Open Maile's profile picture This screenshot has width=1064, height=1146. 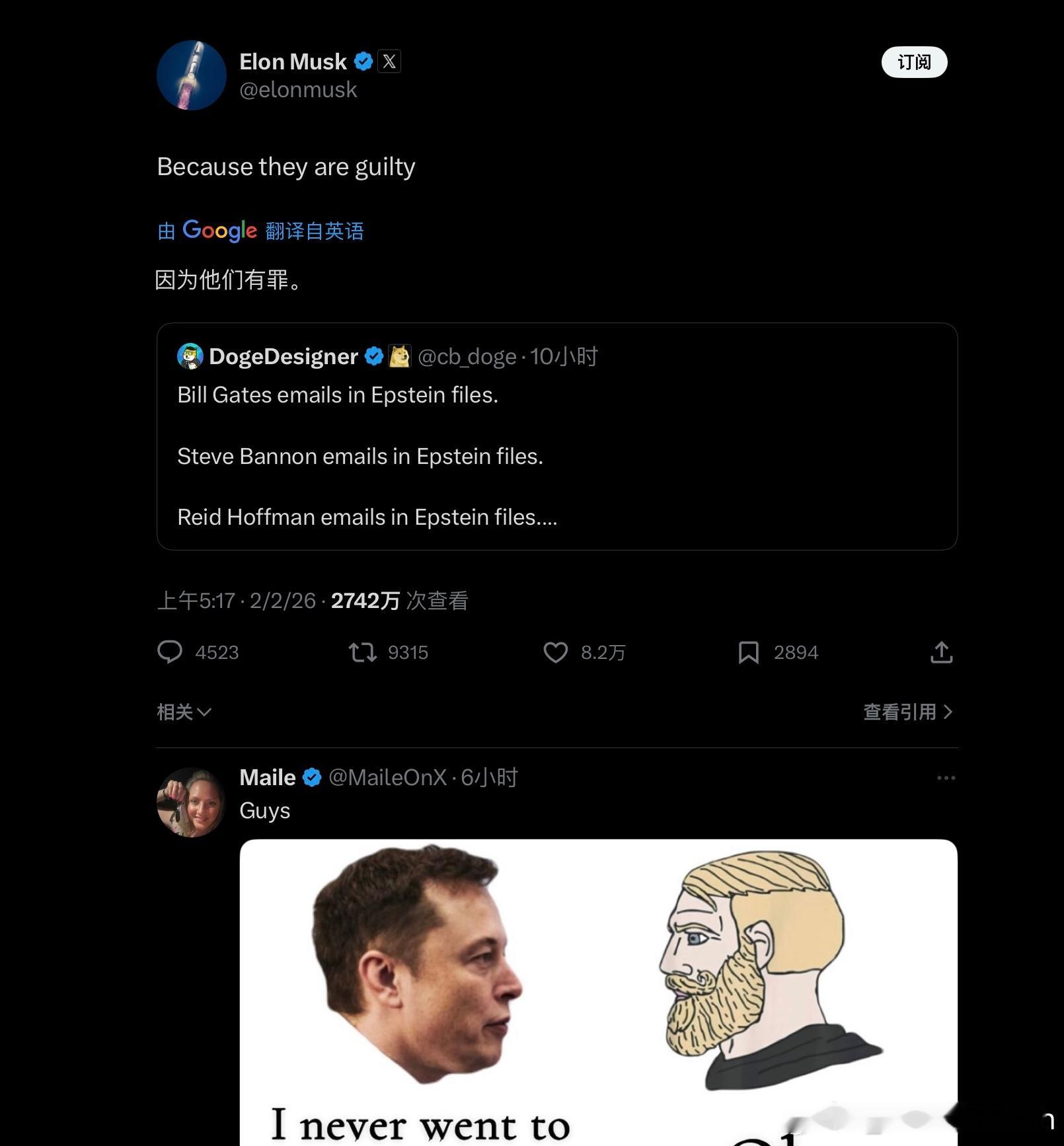point(192,802)
